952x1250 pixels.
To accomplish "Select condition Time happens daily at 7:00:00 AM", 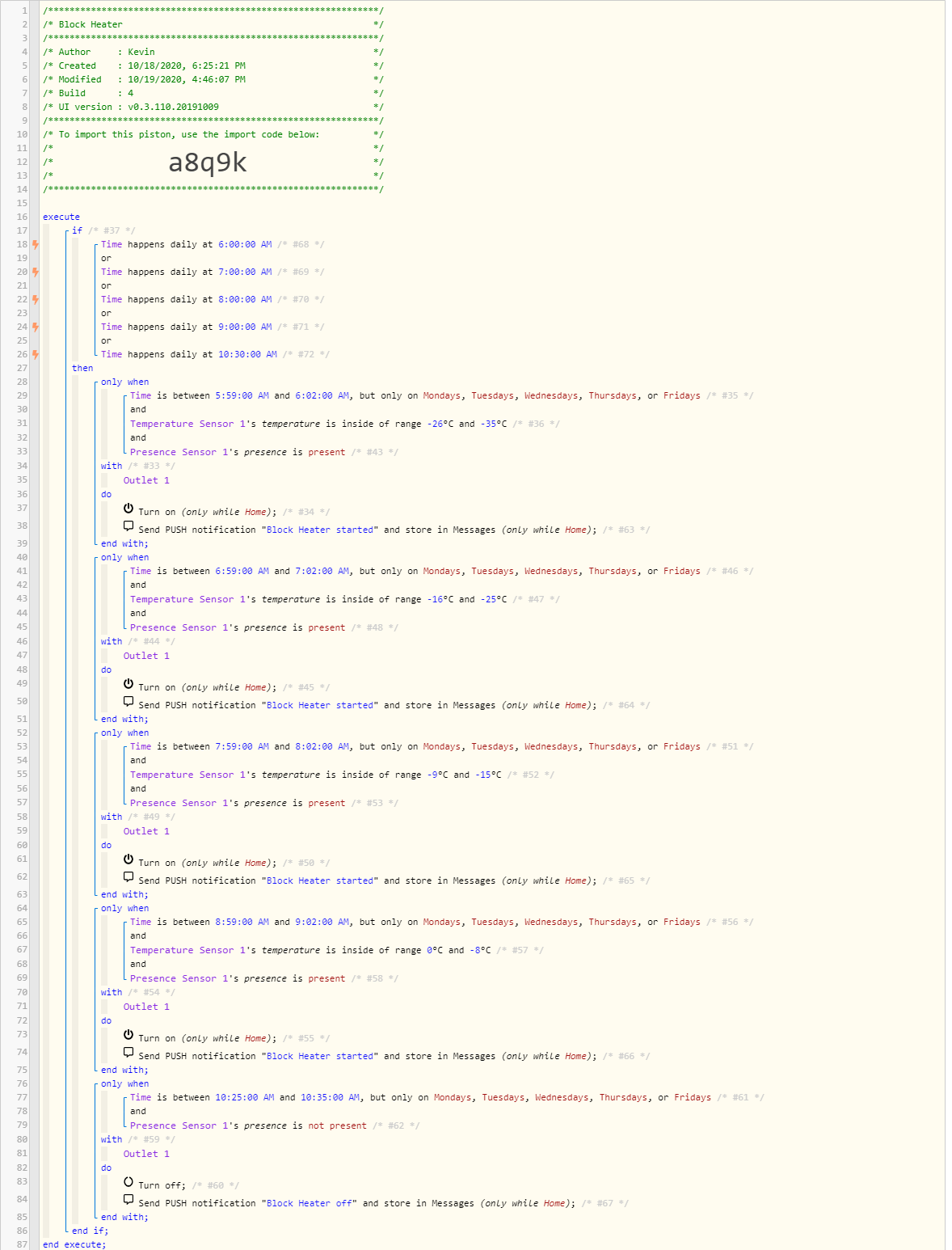I will pyautogui.click(x=213, y=272).
